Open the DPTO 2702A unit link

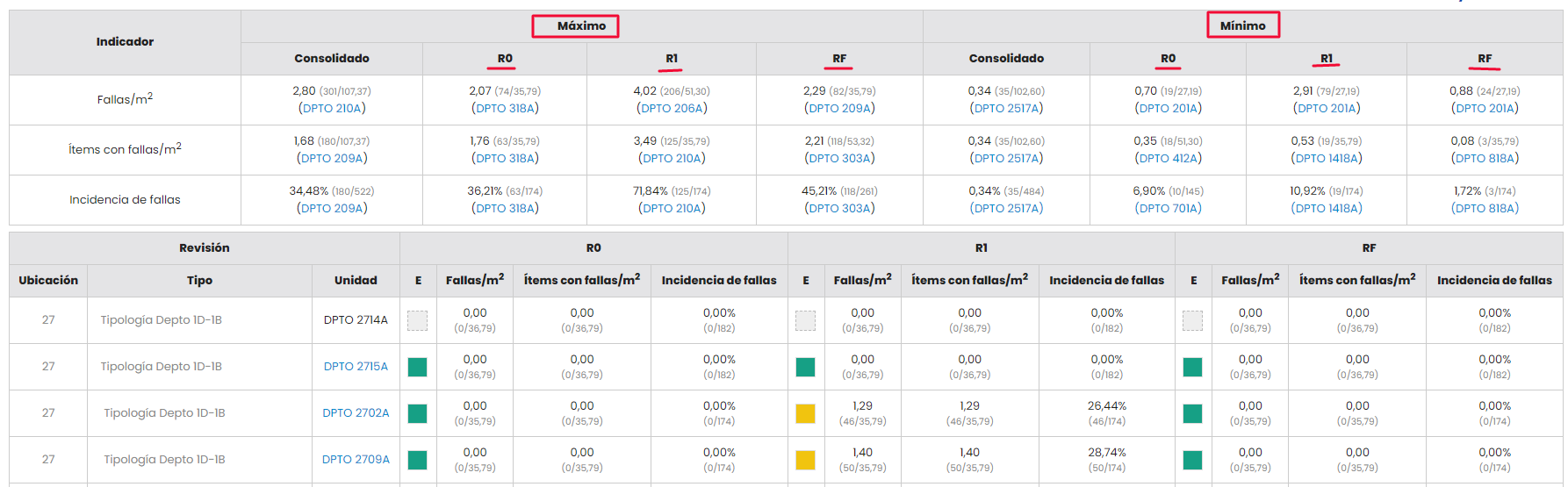(x=356, y=413)
